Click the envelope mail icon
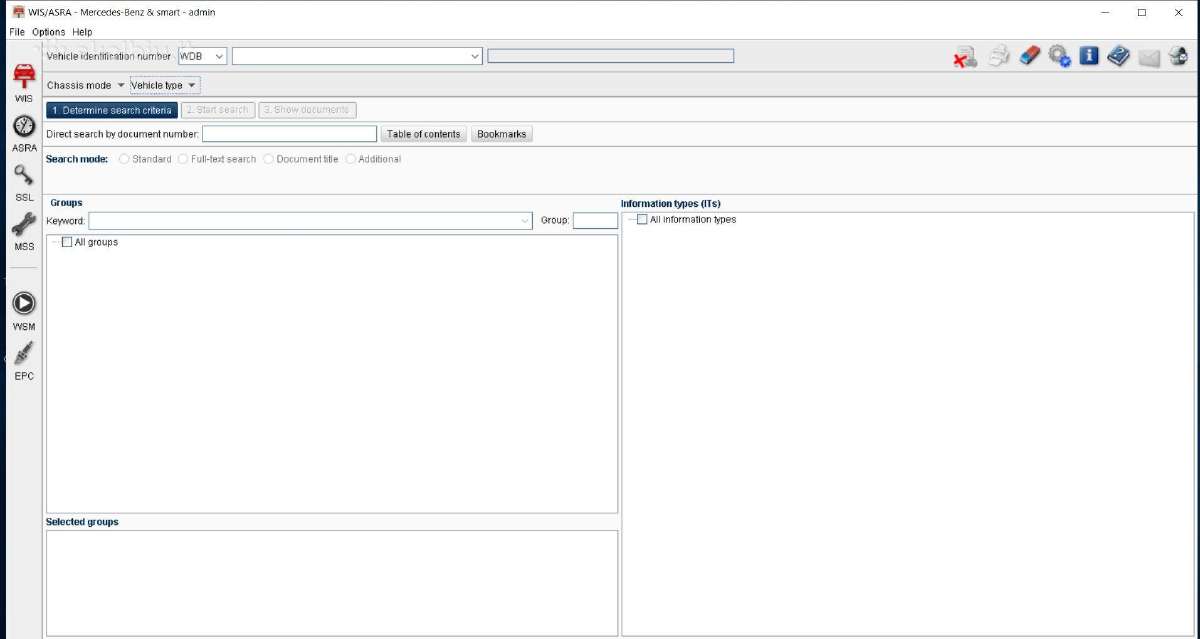 pyautogui.click(x=1149, y=57)
